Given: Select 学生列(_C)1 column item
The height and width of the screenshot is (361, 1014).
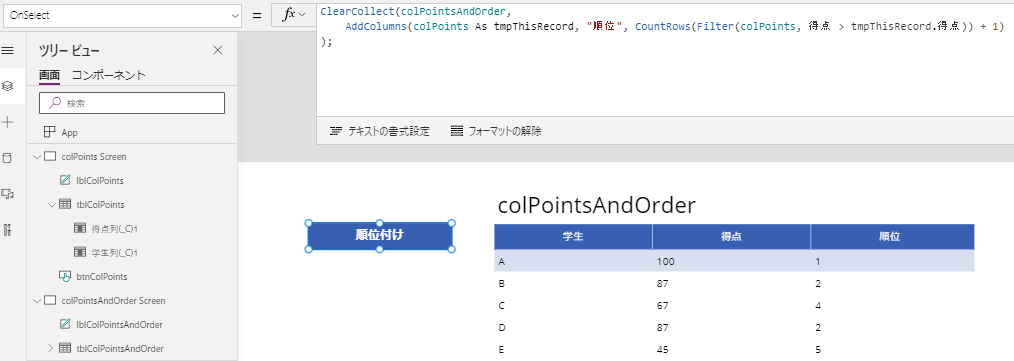Looking at the screenshot, I should (116, 252).
